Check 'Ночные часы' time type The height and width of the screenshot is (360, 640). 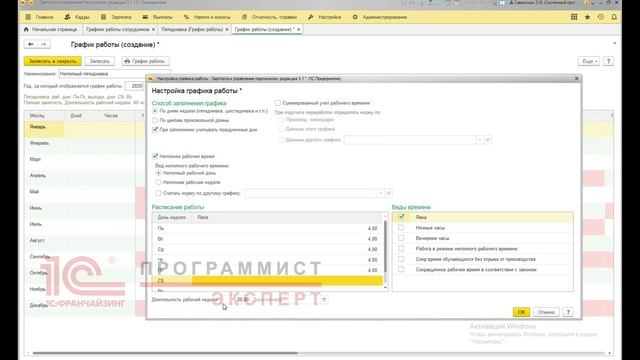pos(401,228)
